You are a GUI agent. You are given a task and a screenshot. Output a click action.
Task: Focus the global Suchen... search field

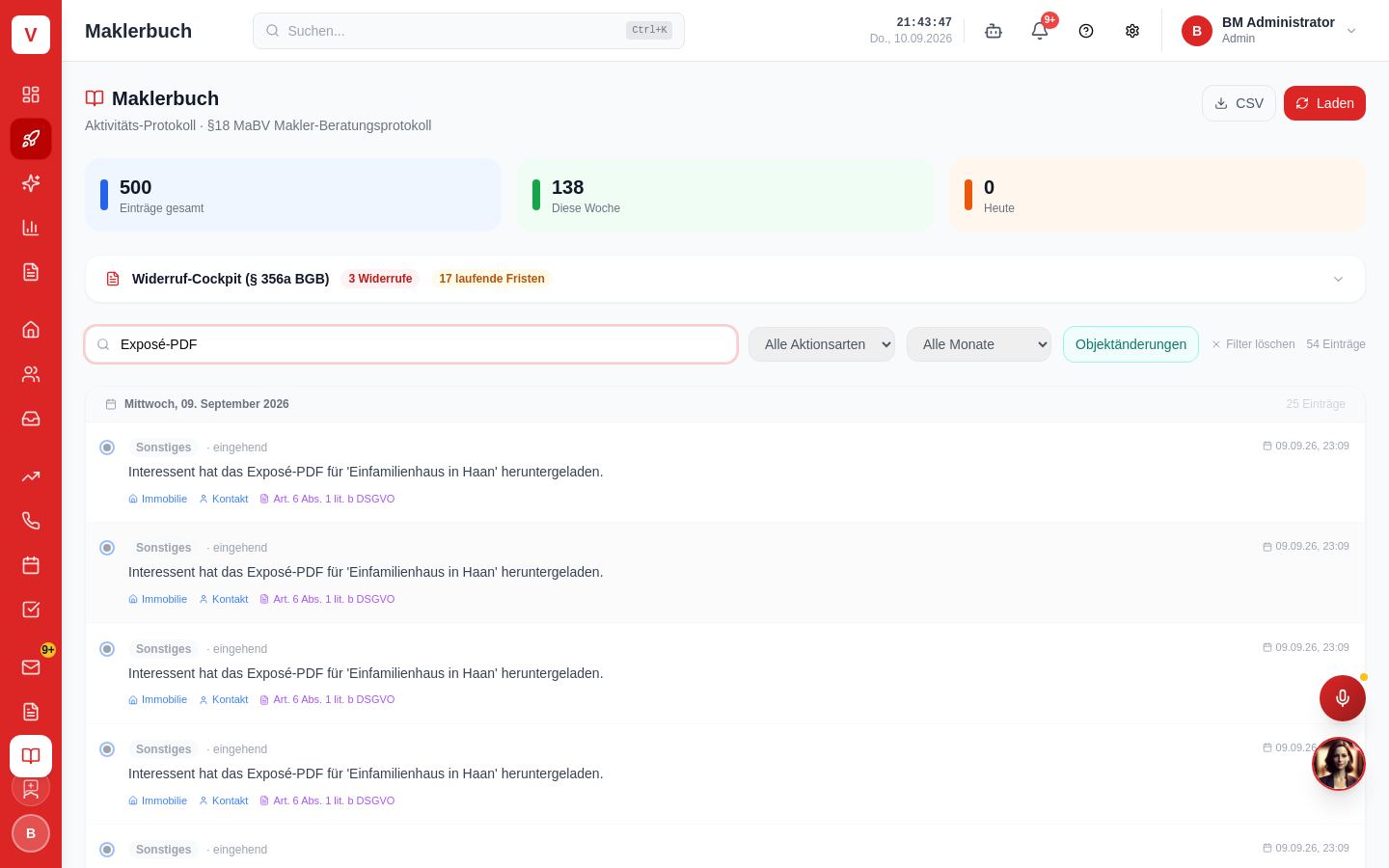pyautogui.click(x=469, y=31)
